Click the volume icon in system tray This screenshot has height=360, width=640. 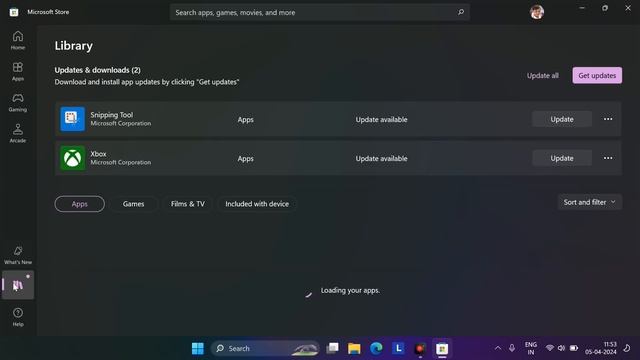[561, 348]
